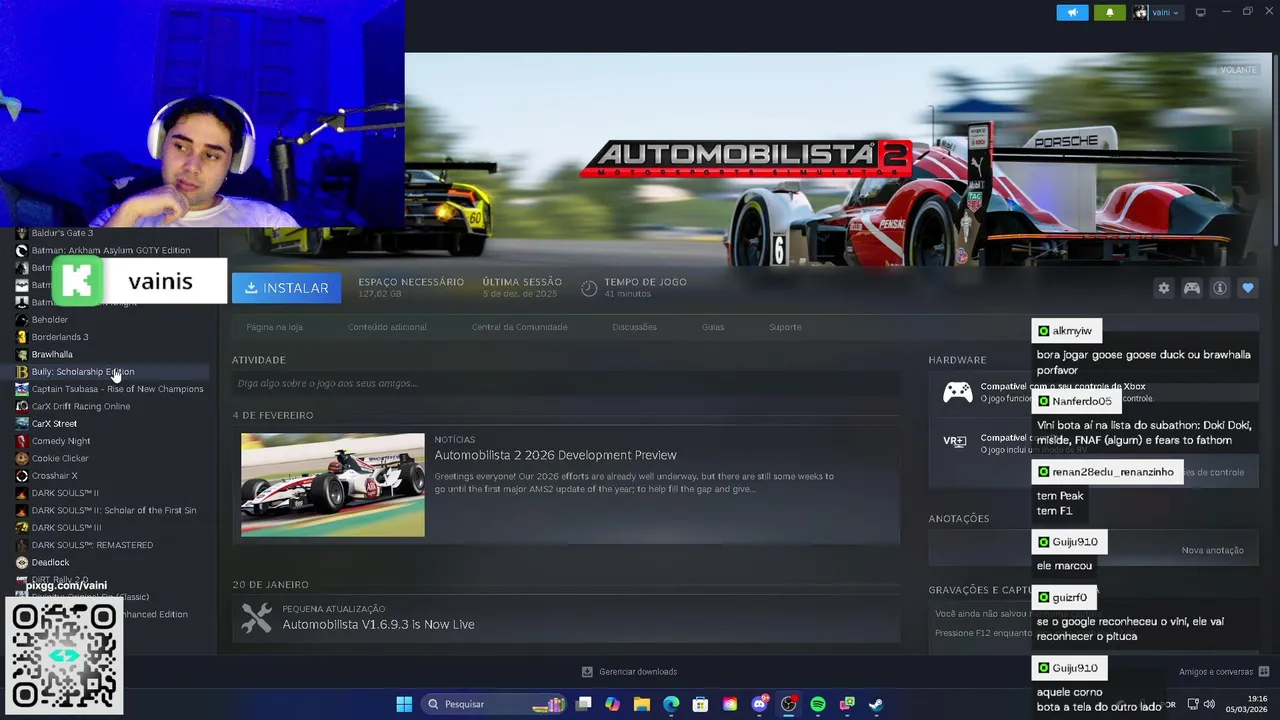Open the Página na loja tab
1280x720 pixels.
274,327
